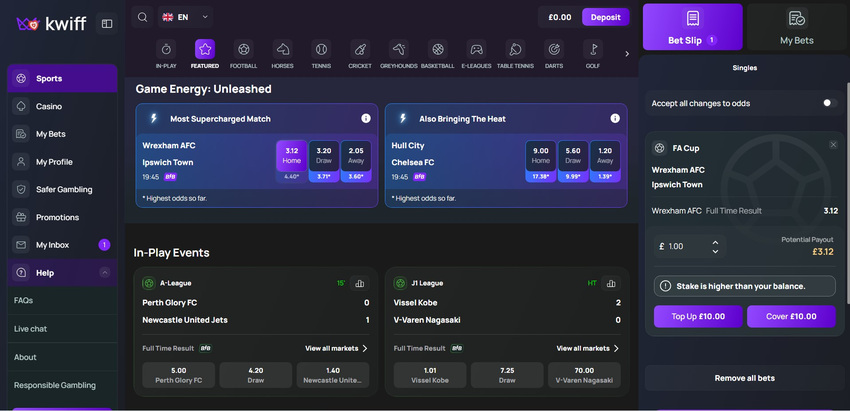This screenshot has height=411, width=850.
Task: Select Hull v Chelsea Draw 5.60
Action: coord(573,156)
